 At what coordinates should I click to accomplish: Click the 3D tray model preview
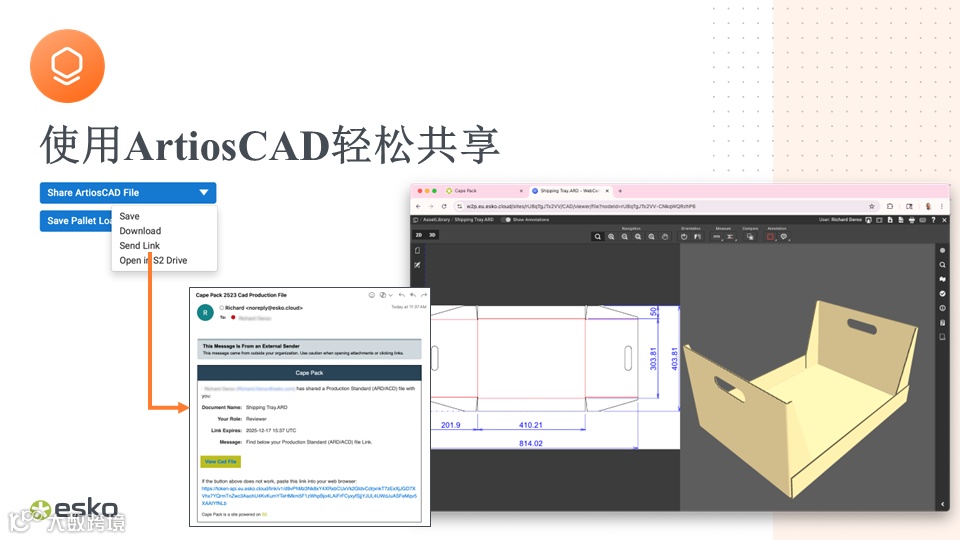(x=800, y=398)
